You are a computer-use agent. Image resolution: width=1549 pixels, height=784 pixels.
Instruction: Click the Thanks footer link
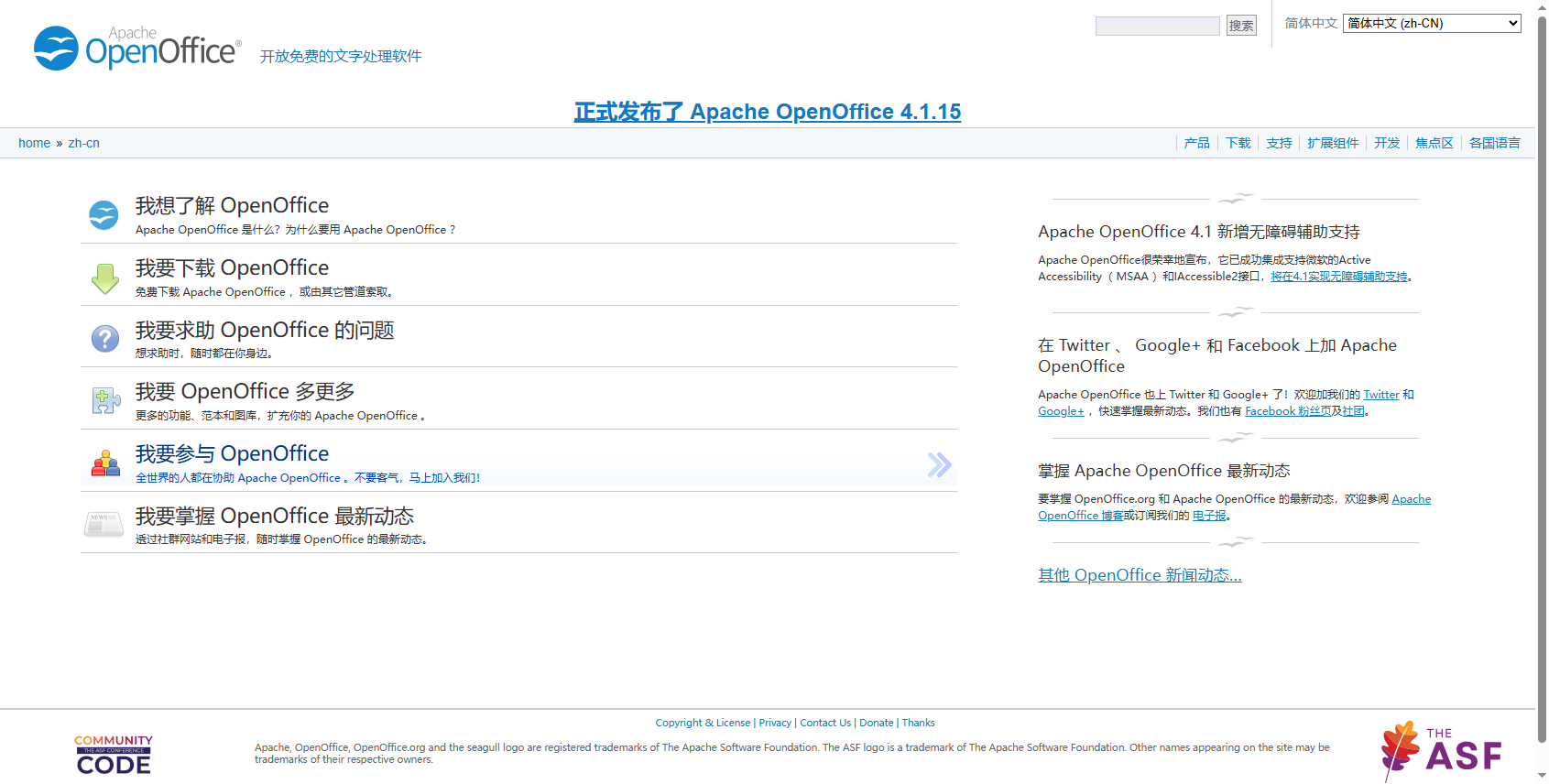pos(918,723)
